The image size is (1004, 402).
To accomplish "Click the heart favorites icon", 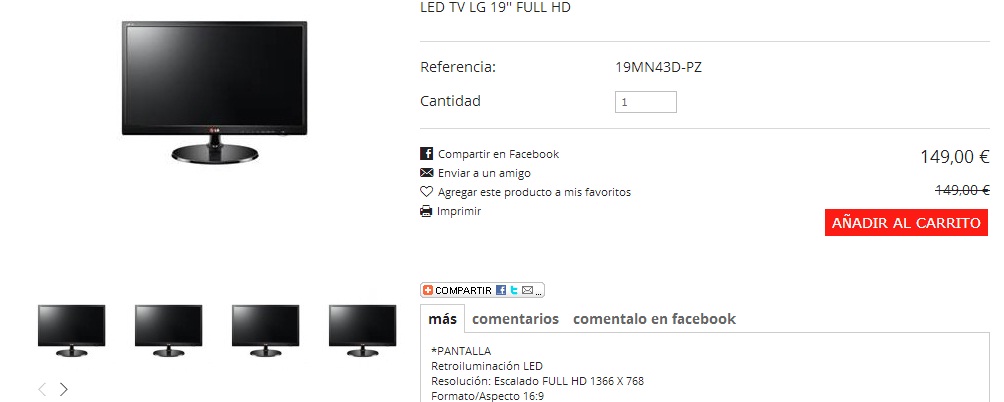I will click(426, 191).
